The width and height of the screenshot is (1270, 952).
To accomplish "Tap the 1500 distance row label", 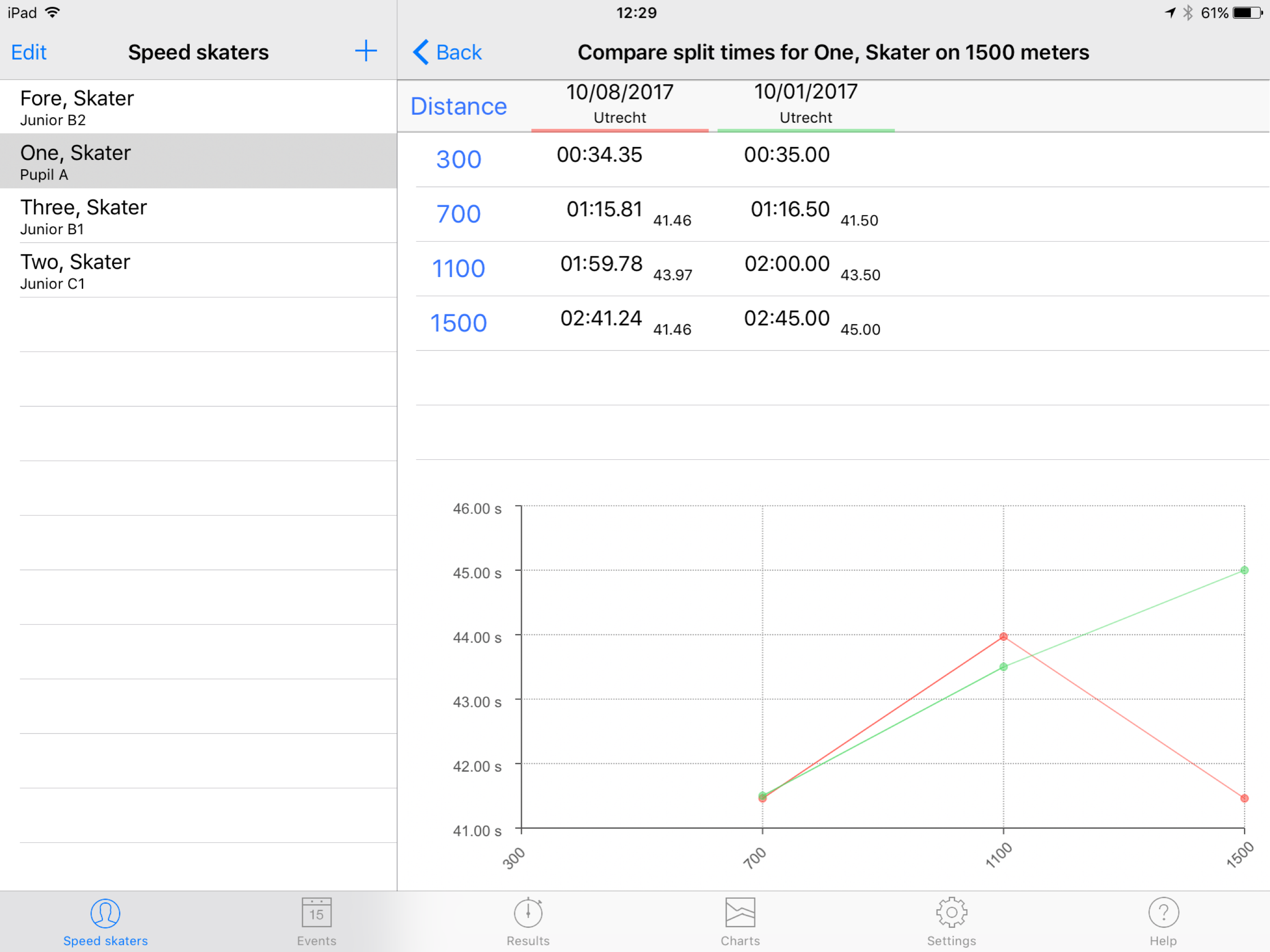I will tap(458, 323).
